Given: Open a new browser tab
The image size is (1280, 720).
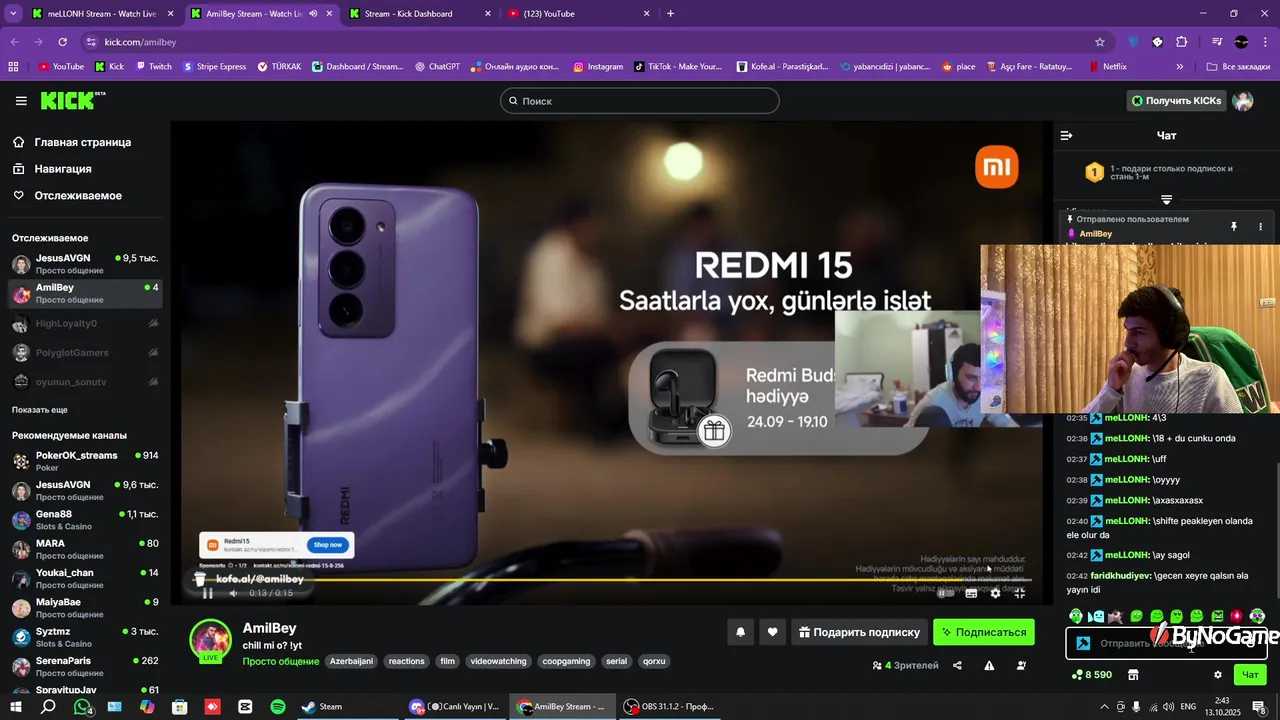Looking at the screenshot, I should (670, 14).
